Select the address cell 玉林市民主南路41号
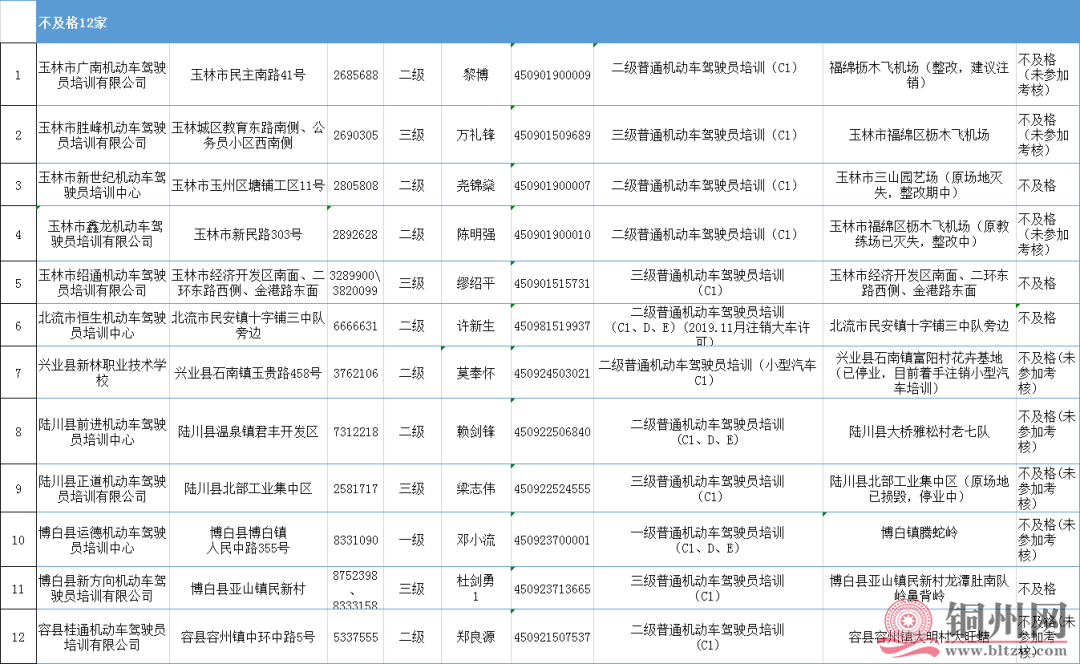Viewport: 1080px width, 664px height. pyautogui.click(x=248, y=75)
